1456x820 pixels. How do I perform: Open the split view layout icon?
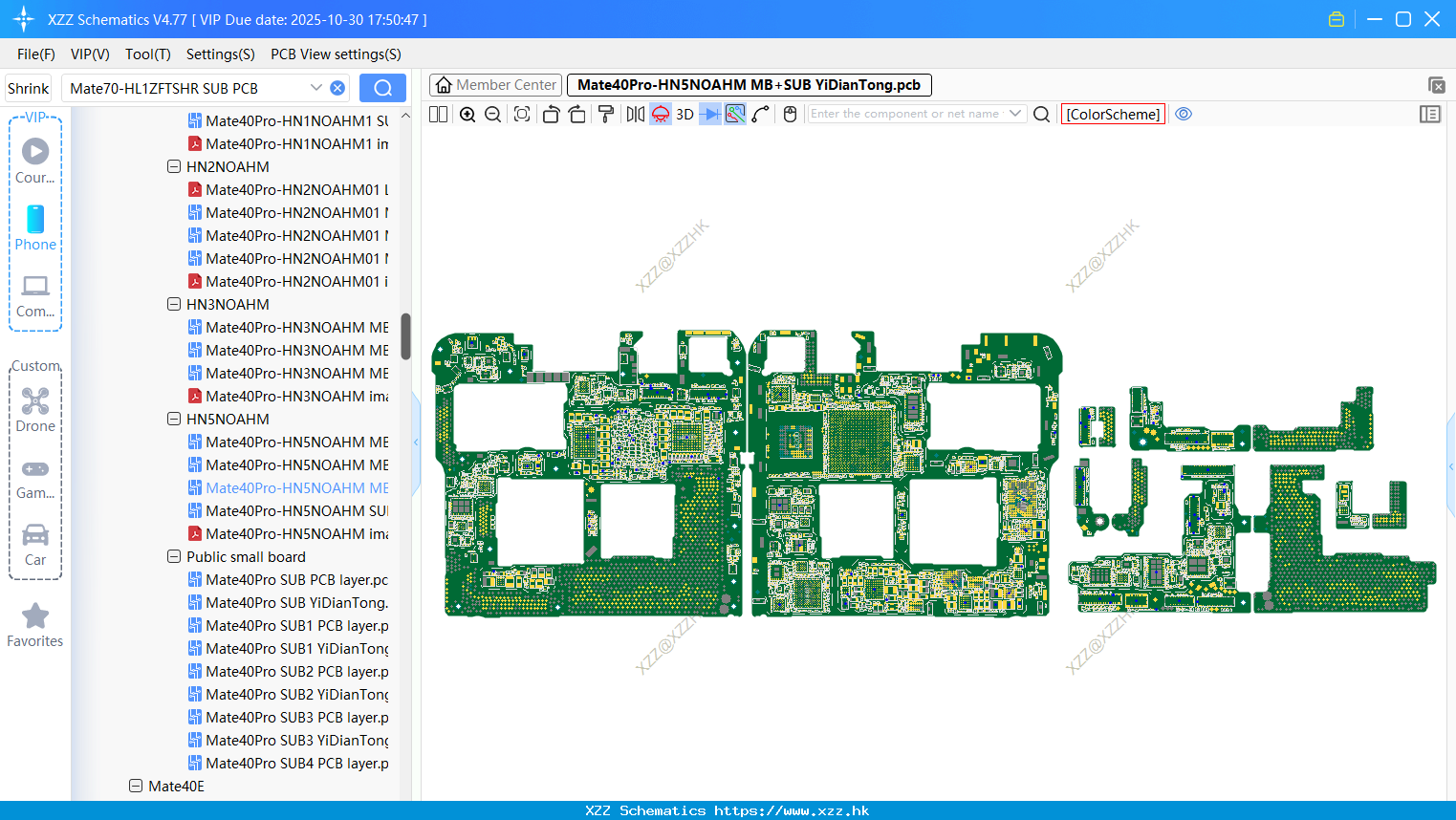(439, 114)
